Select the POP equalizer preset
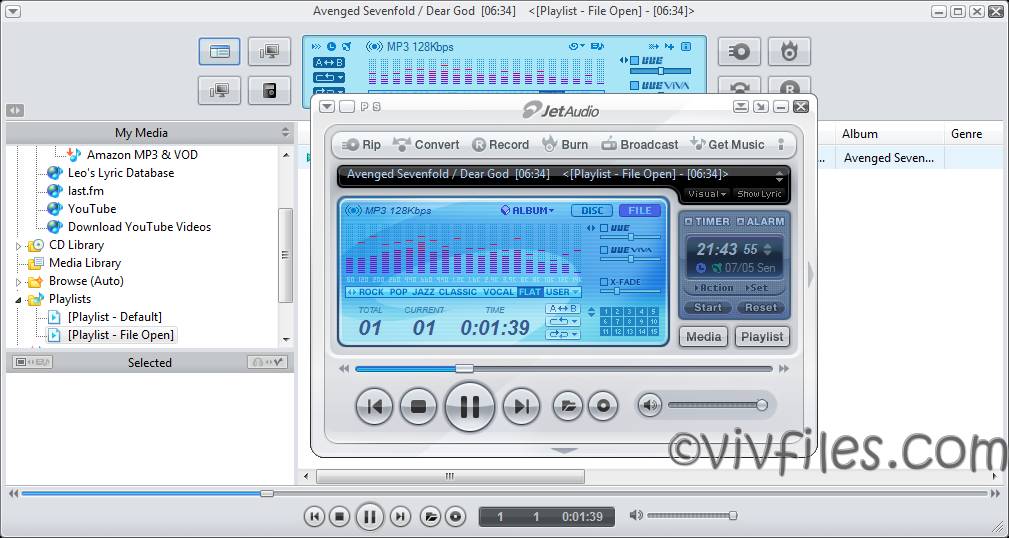Screen dimensions: 1009x538 tap(398, 292)
